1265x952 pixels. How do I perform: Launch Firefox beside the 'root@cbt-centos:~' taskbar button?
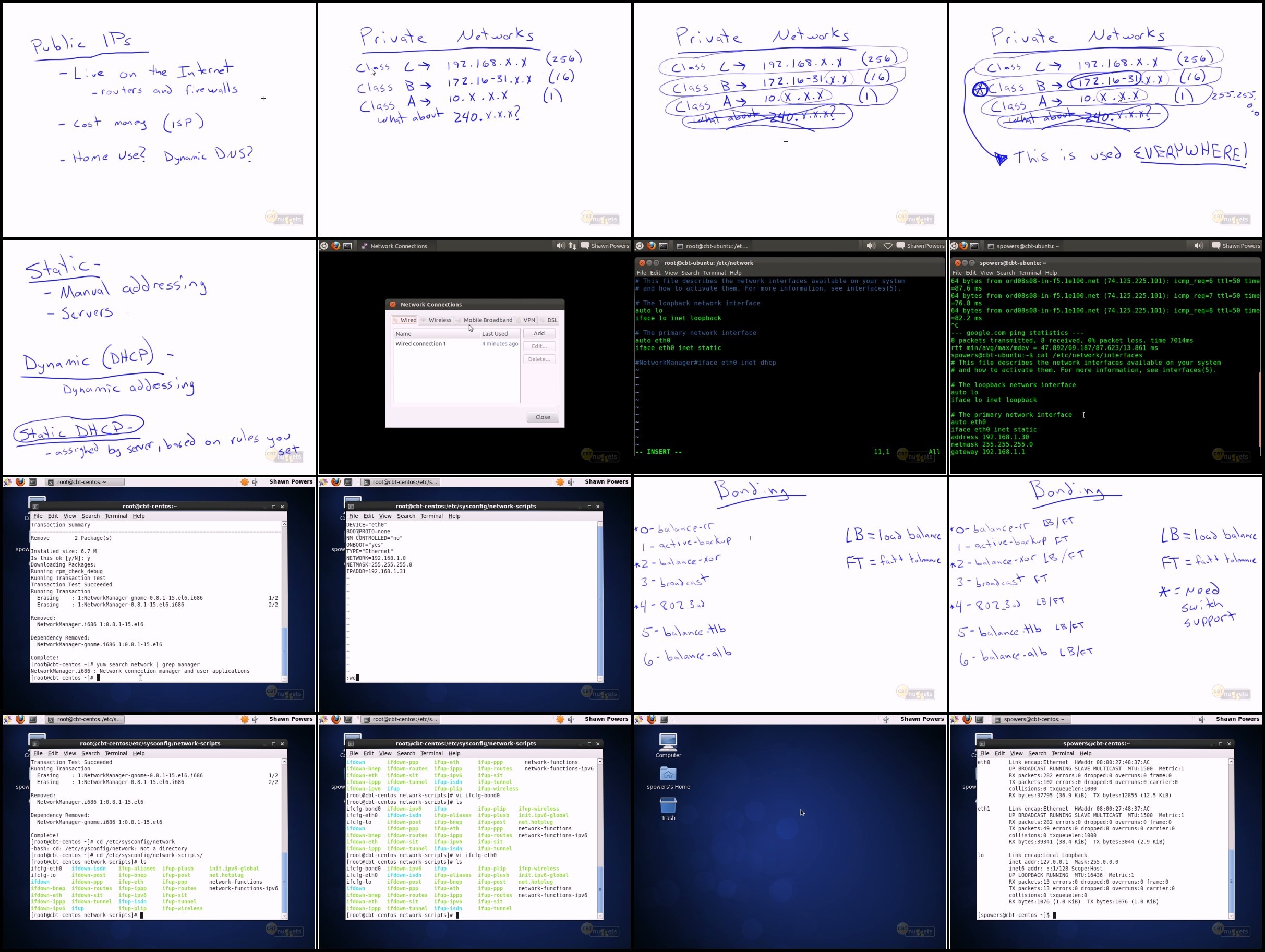coord(20,482)
